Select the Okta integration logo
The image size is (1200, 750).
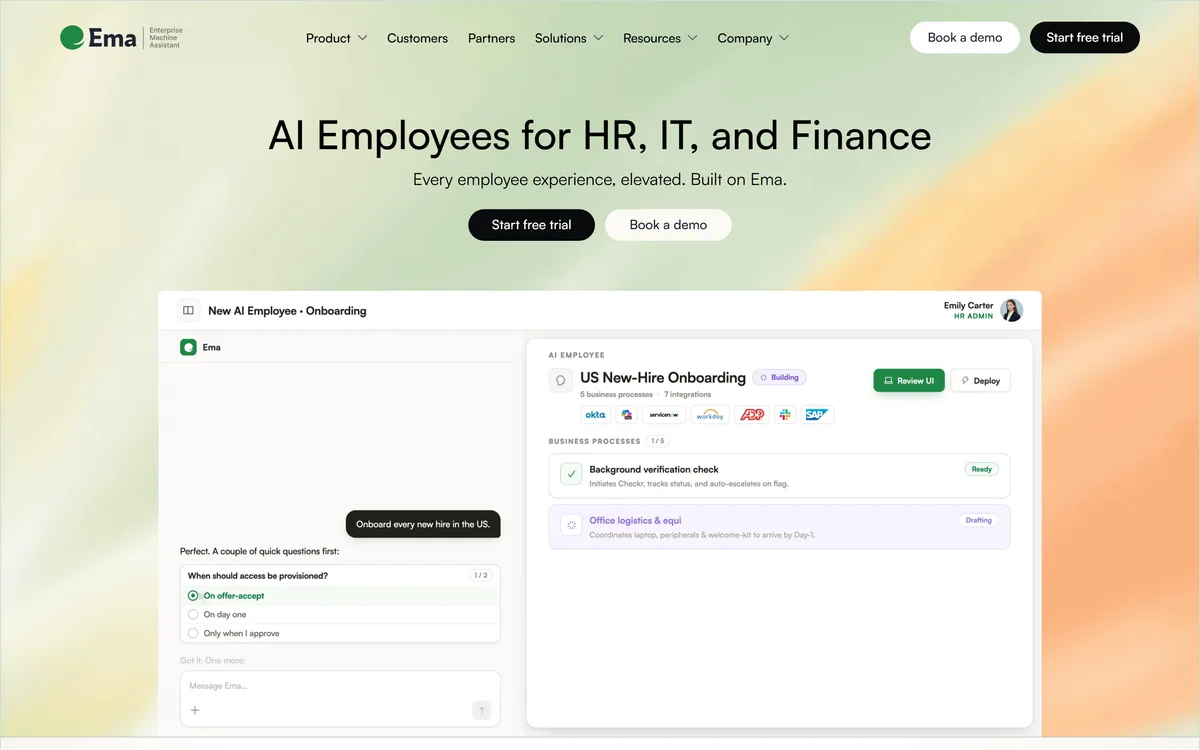point(596,414)
